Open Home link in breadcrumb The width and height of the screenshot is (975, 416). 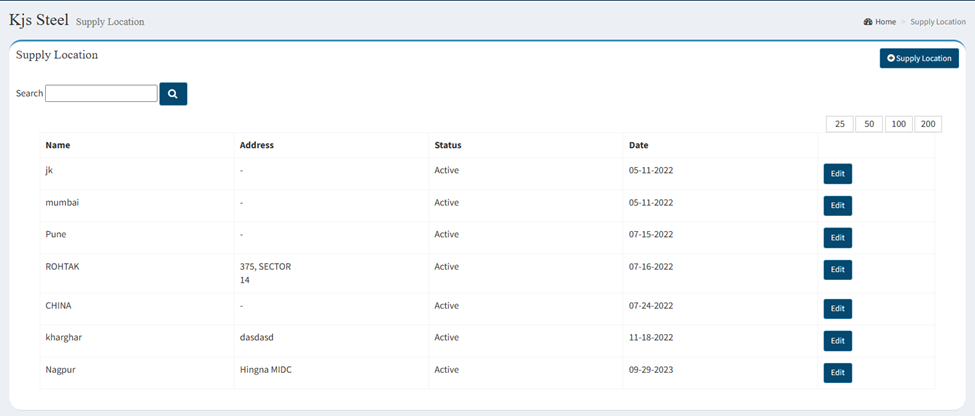885,22
